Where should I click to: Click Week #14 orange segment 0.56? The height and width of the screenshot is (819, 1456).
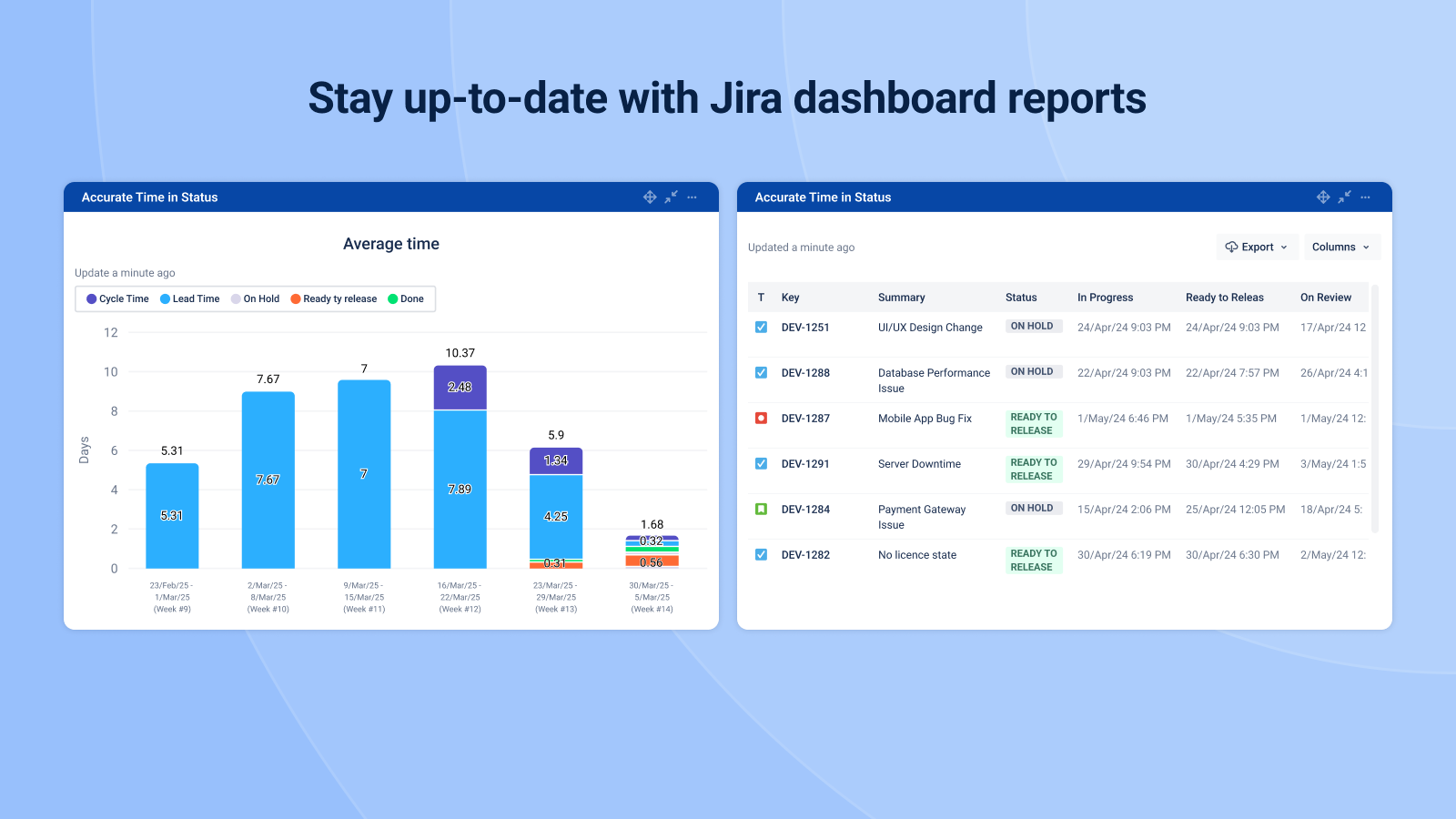coord(652,561)
